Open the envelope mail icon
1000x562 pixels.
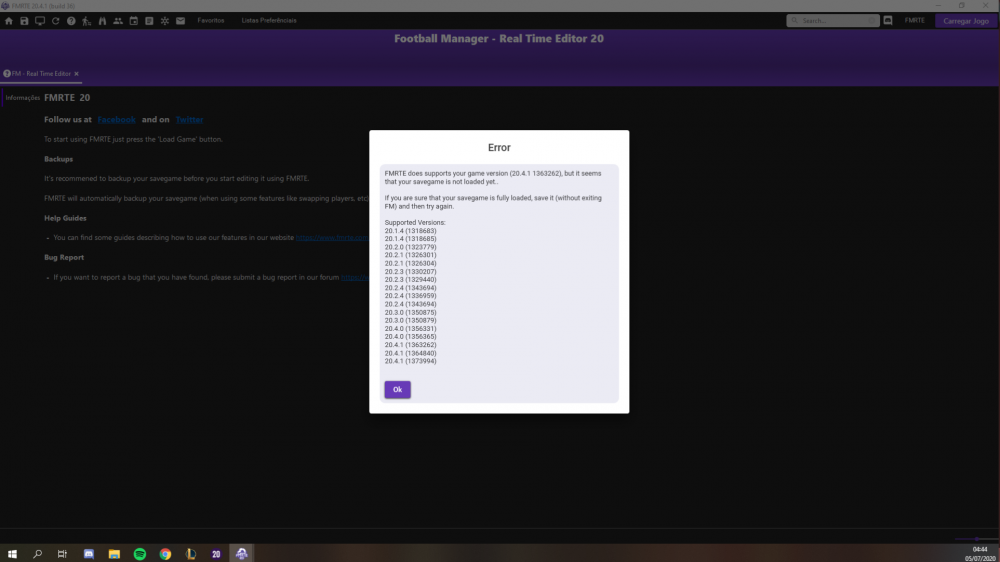180,21
